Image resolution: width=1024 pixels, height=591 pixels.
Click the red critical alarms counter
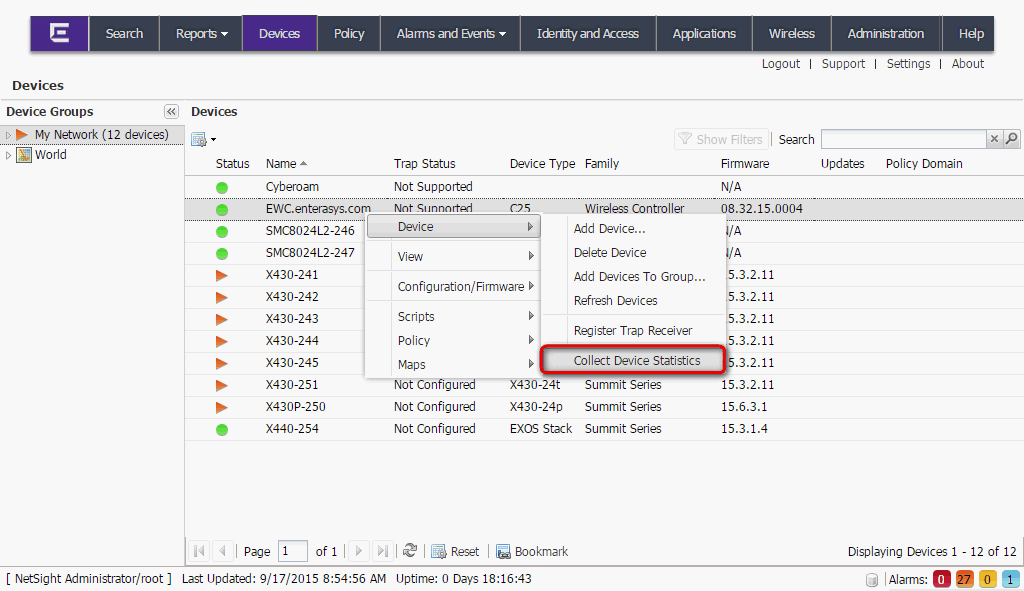click(x=941, y=579)
